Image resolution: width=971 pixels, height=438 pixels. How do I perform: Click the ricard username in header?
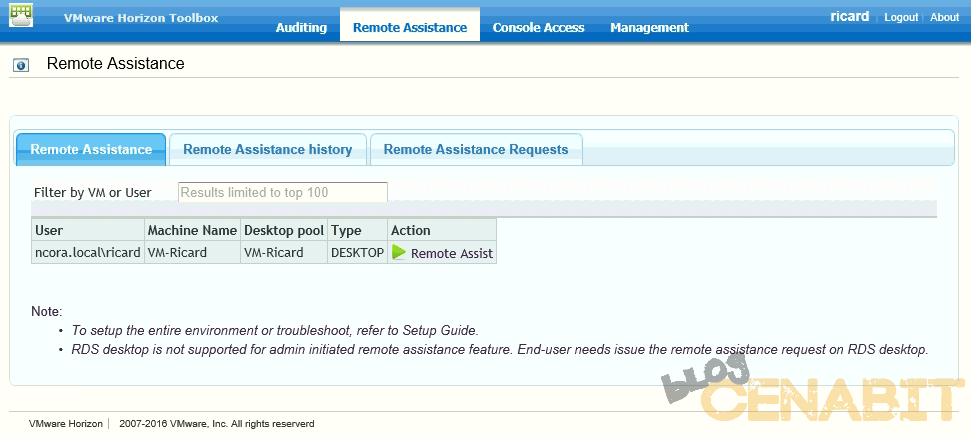coord(850,17)
